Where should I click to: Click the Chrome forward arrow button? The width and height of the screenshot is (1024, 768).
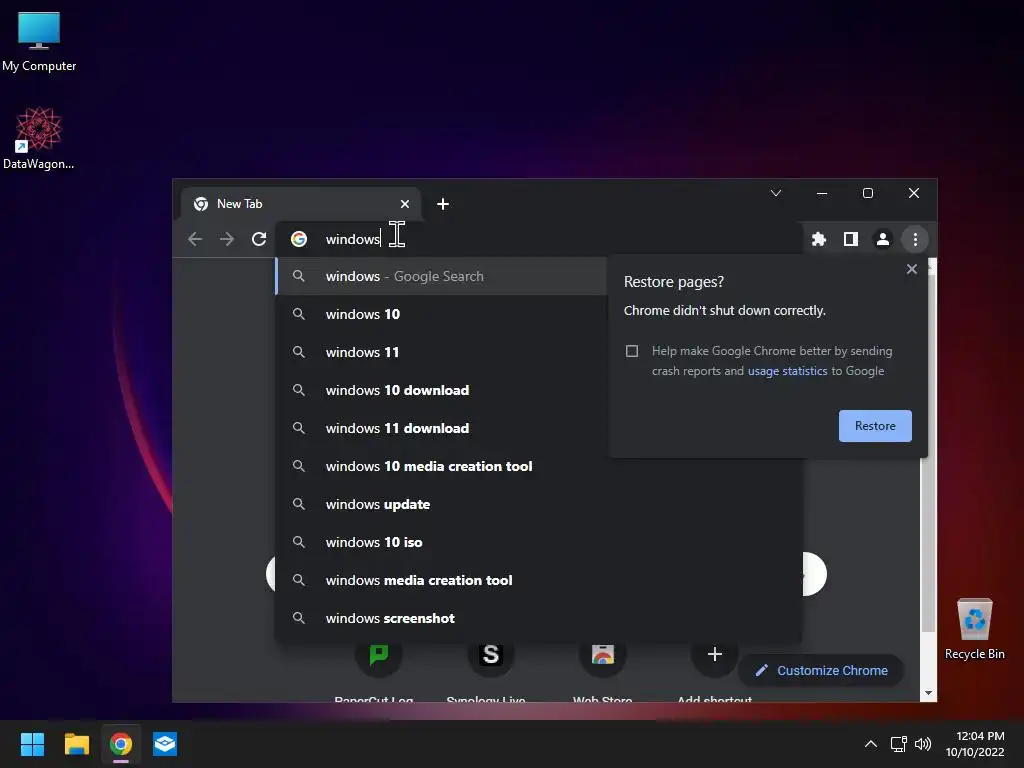click(227, 239)
